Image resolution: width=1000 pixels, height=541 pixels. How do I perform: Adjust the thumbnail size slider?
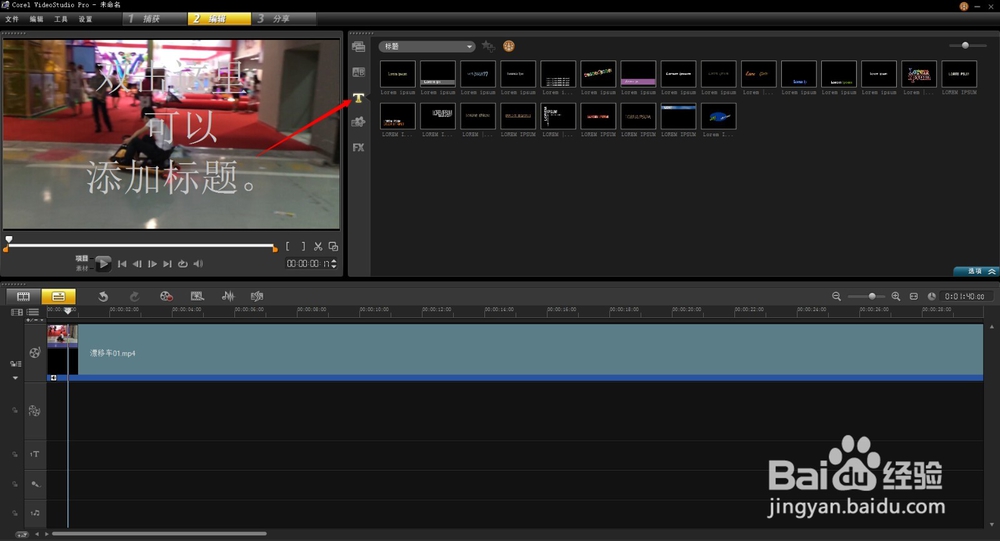coord(966,45)
